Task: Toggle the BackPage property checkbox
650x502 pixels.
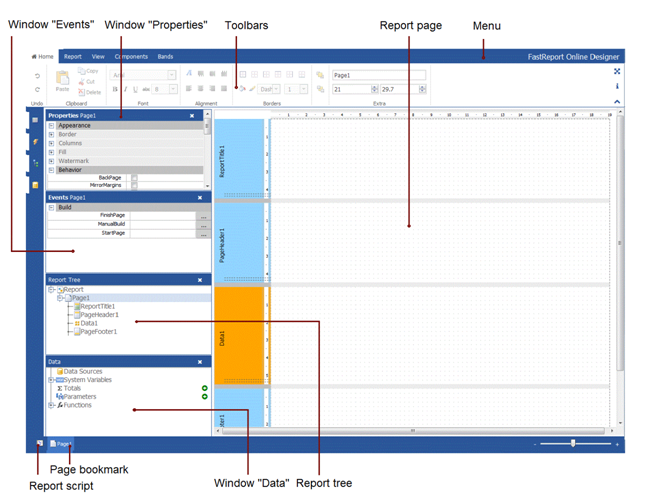Action: click(x=134, y=178)
